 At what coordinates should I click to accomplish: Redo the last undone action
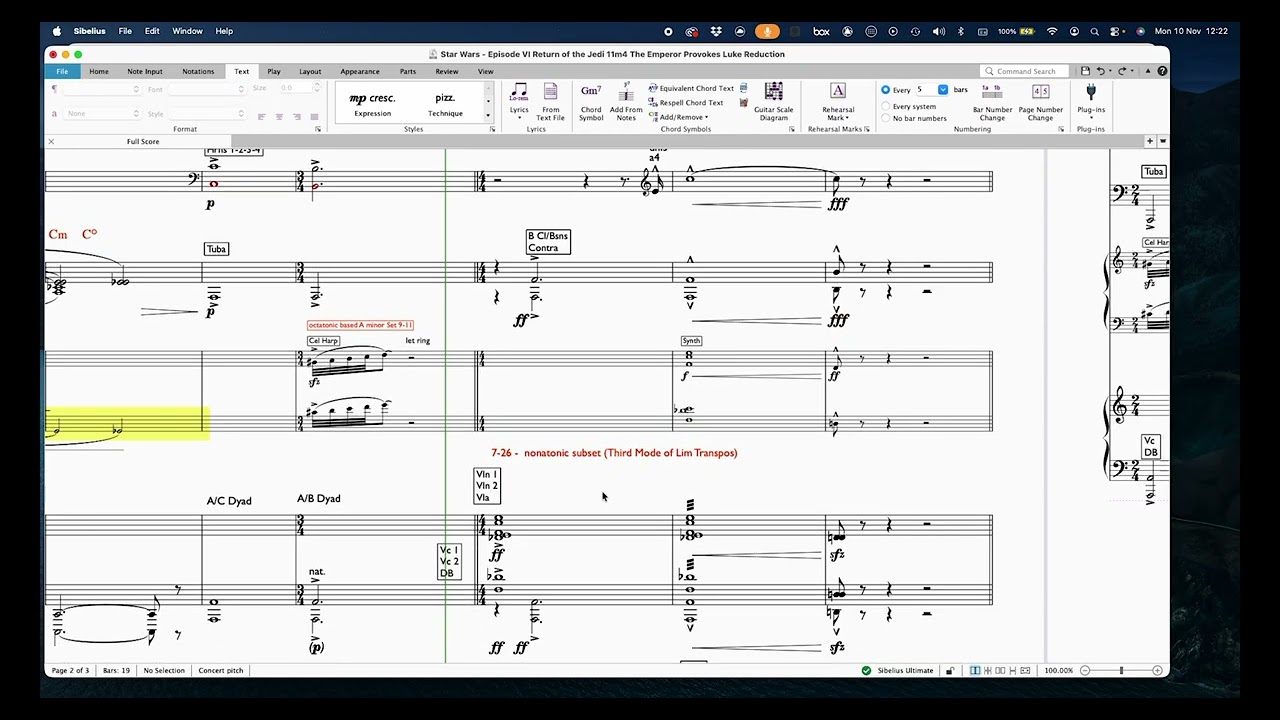[1122, 71]
